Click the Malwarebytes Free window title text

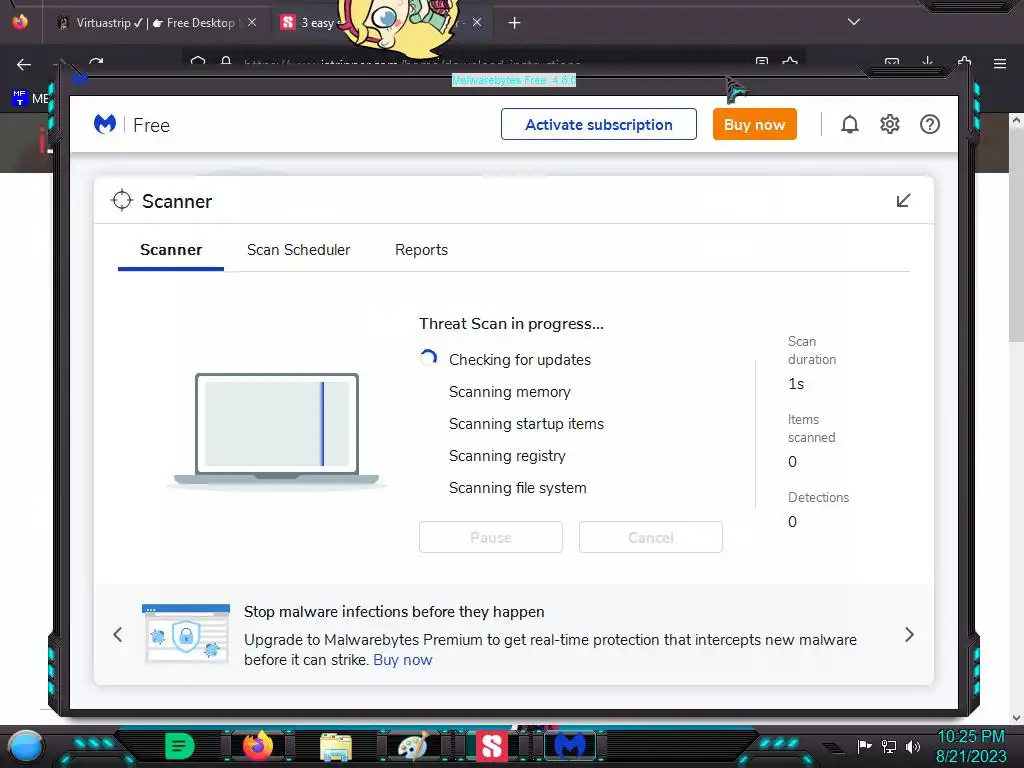click(514, 80)
